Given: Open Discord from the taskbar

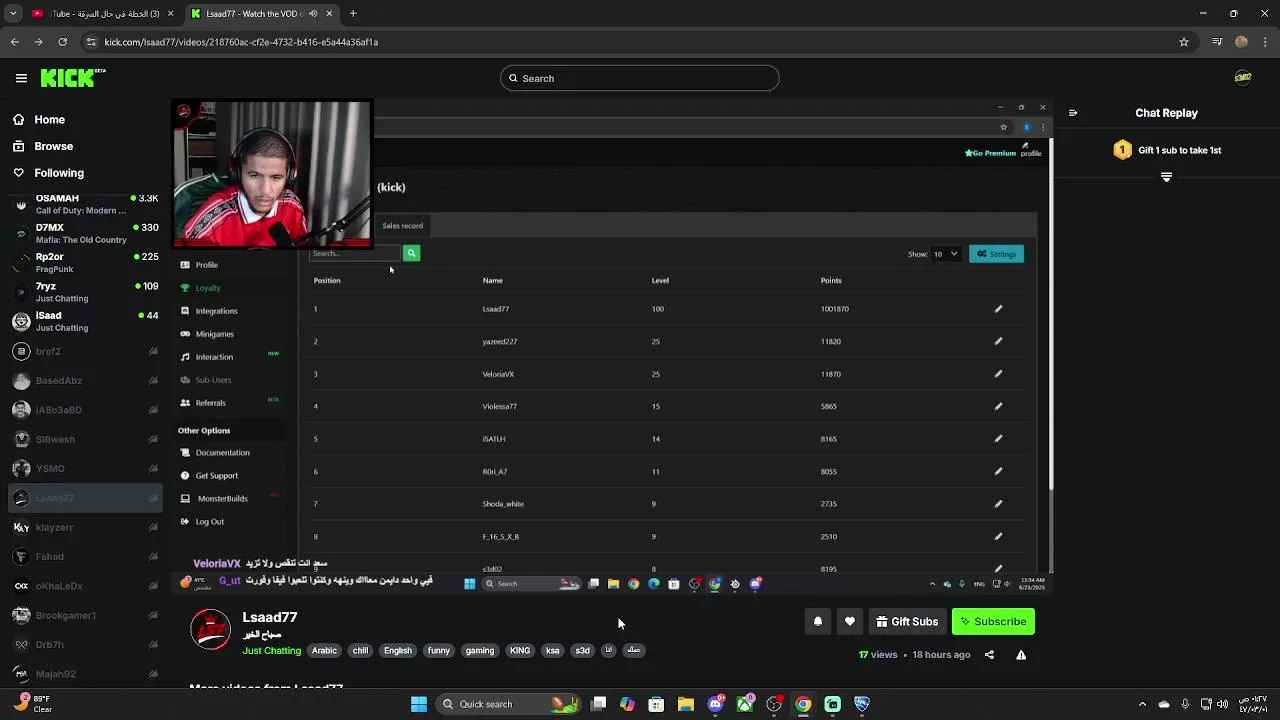Looking at the screenshot, I should [x=715, y=704].
